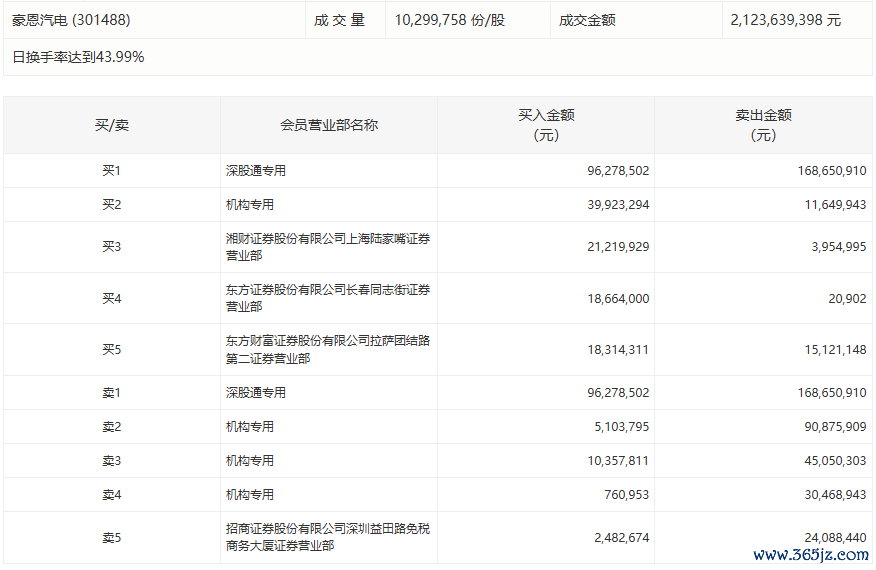Open 东方证券长春同志街证券营业部 entry
Image resolution: width=876 pixels, height=570 pixels.
point(328,298)
